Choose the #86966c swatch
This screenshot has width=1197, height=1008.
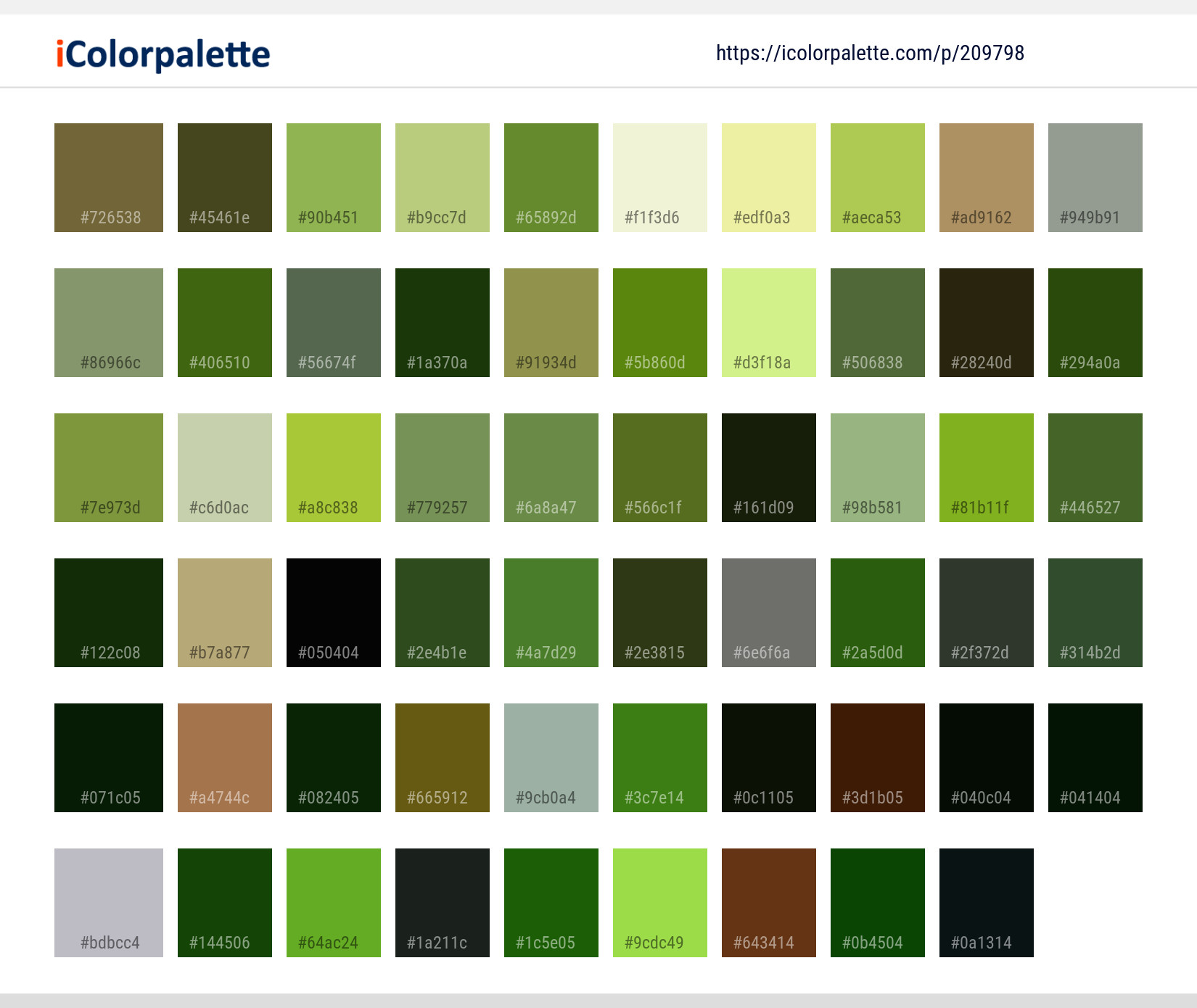109,323
